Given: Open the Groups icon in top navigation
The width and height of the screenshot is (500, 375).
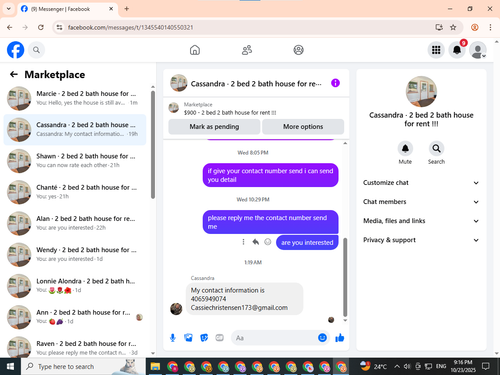Looking at the screenshot, I should [x=298, y=50].
